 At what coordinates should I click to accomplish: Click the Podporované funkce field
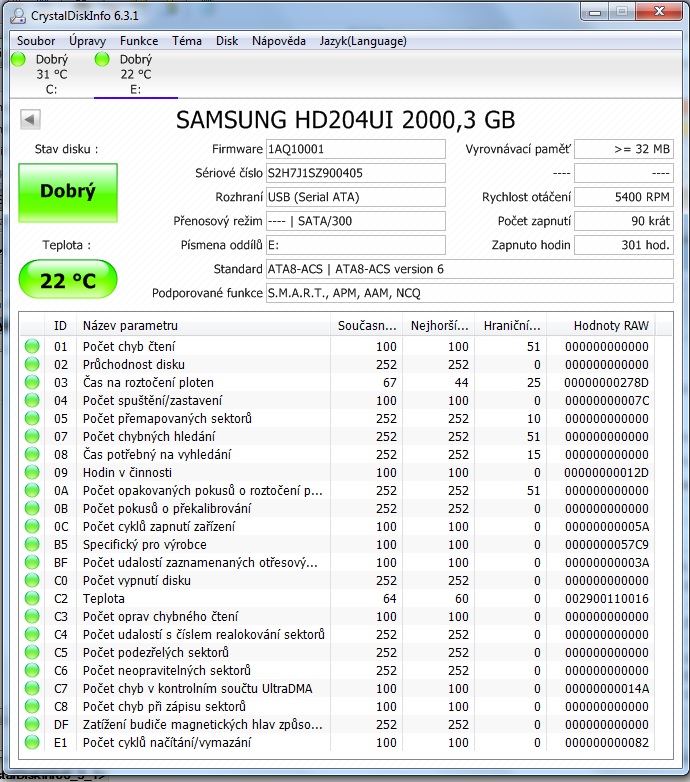click(470, 293)
